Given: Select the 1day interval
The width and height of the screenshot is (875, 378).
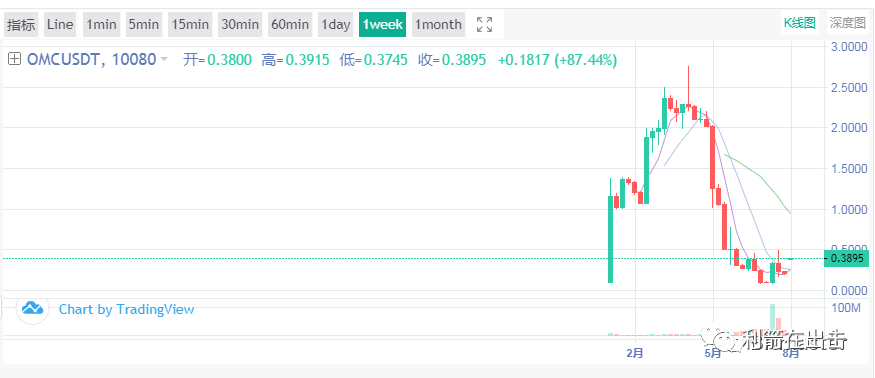Looking at the screenshot, I should tap(335, 25).
